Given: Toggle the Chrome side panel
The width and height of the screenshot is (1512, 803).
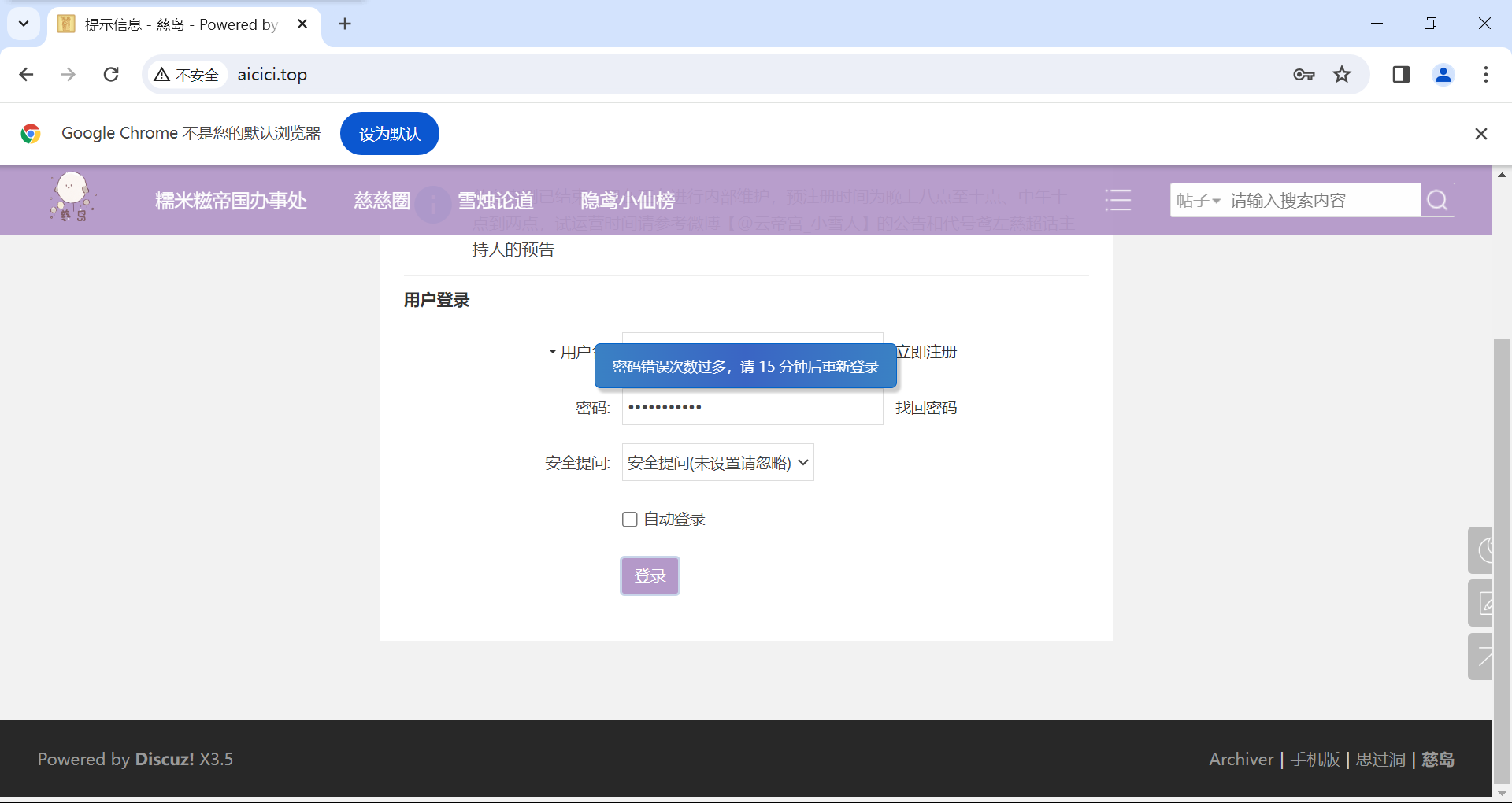Looking at the screenshot, I should click(x=1401, y=75).
